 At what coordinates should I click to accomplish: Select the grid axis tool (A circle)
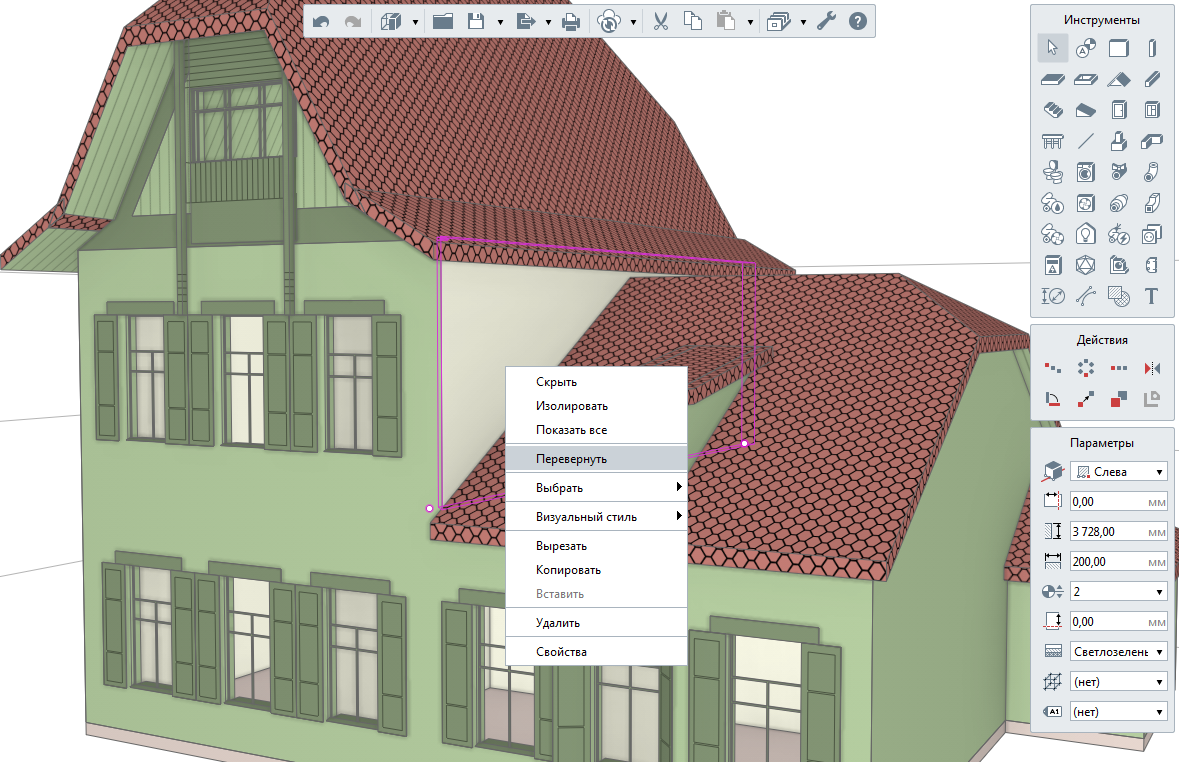coord(1085,48)
